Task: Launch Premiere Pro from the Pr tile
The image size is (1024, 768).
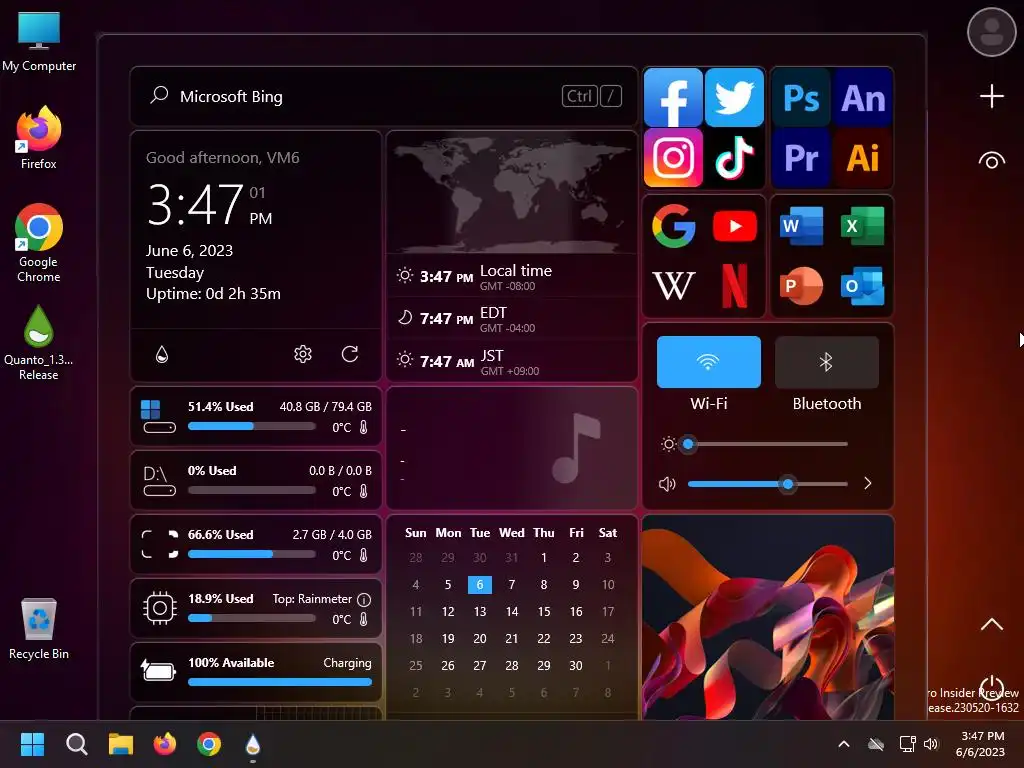Action: [x=801, y=157]
